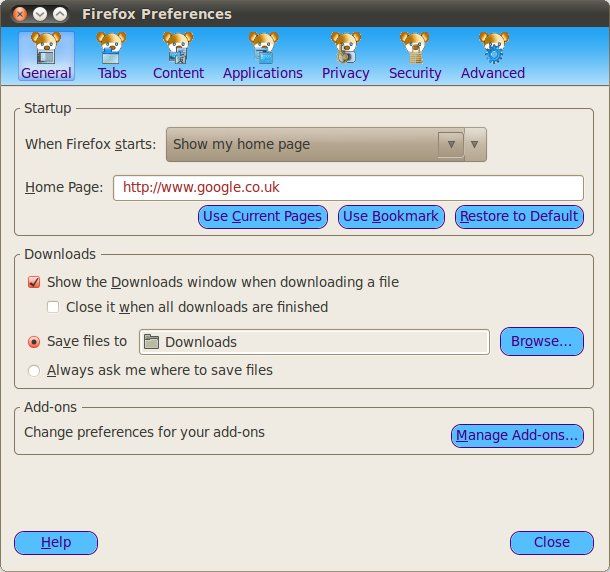Switch to the Applications label

pos(263,73)
